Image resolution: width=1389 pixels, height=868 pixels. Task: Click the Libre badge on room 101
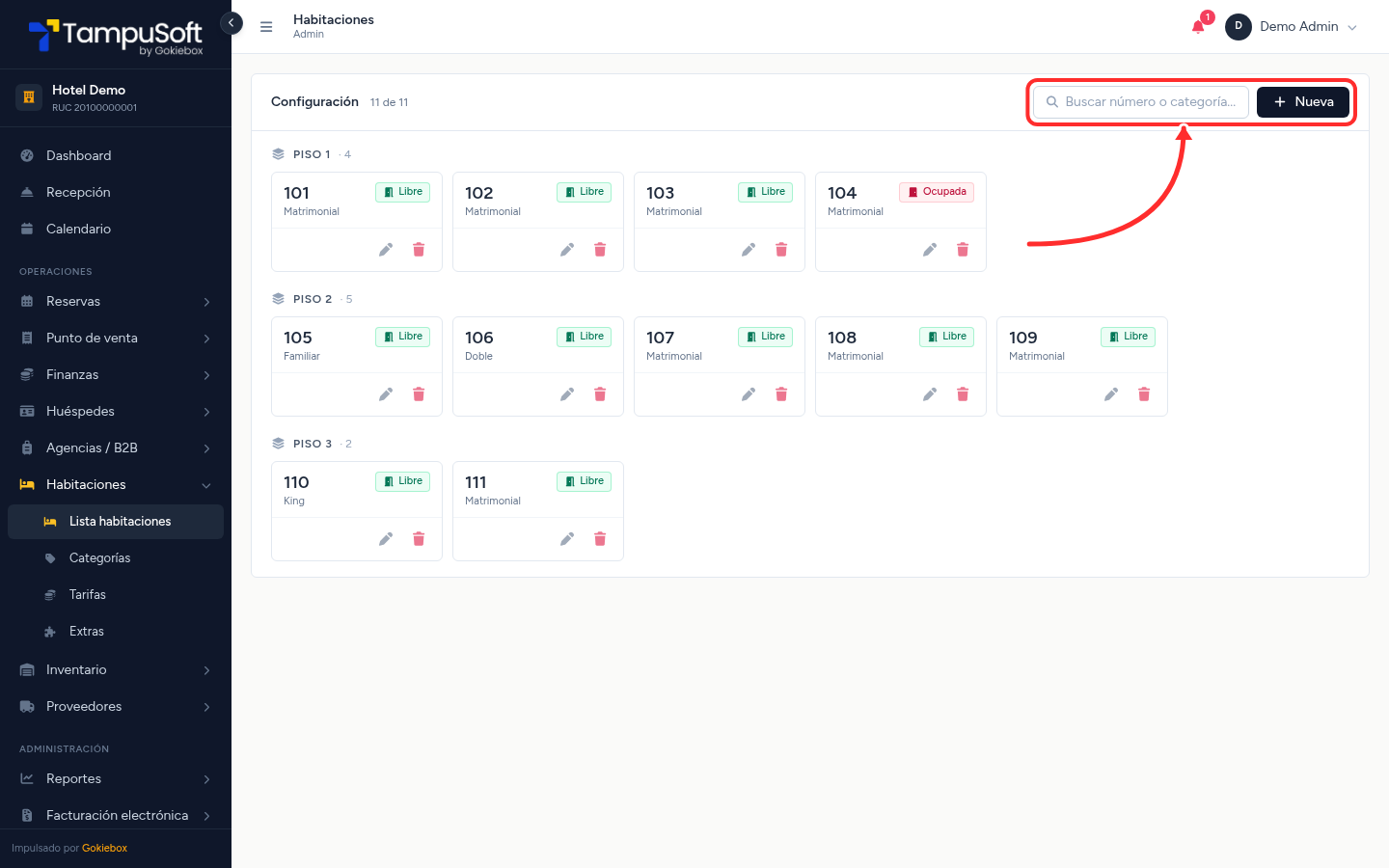click(402, 192)
